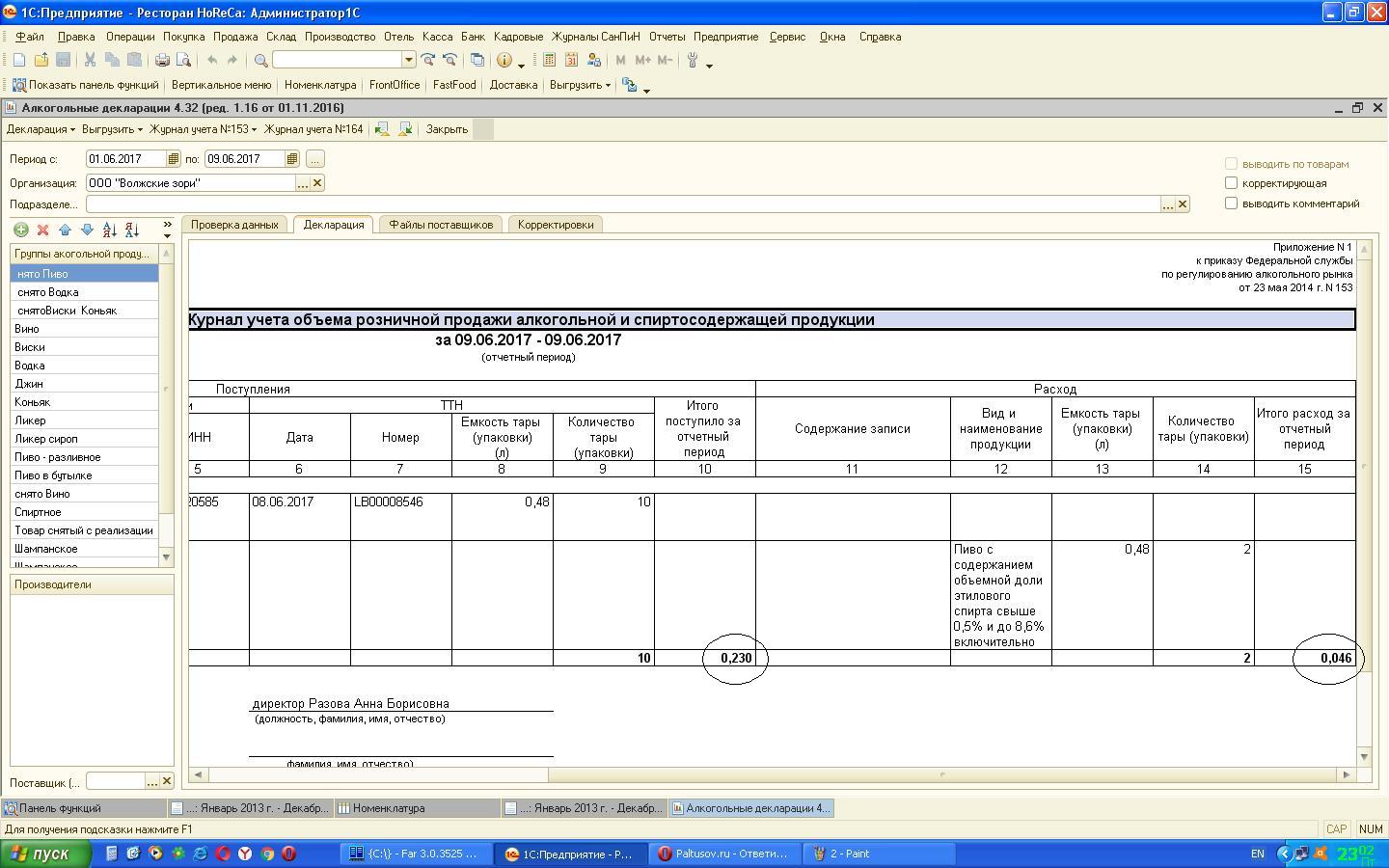Switch to Проверка данных tab
1389x868 pixels.
tap(234, 225)
